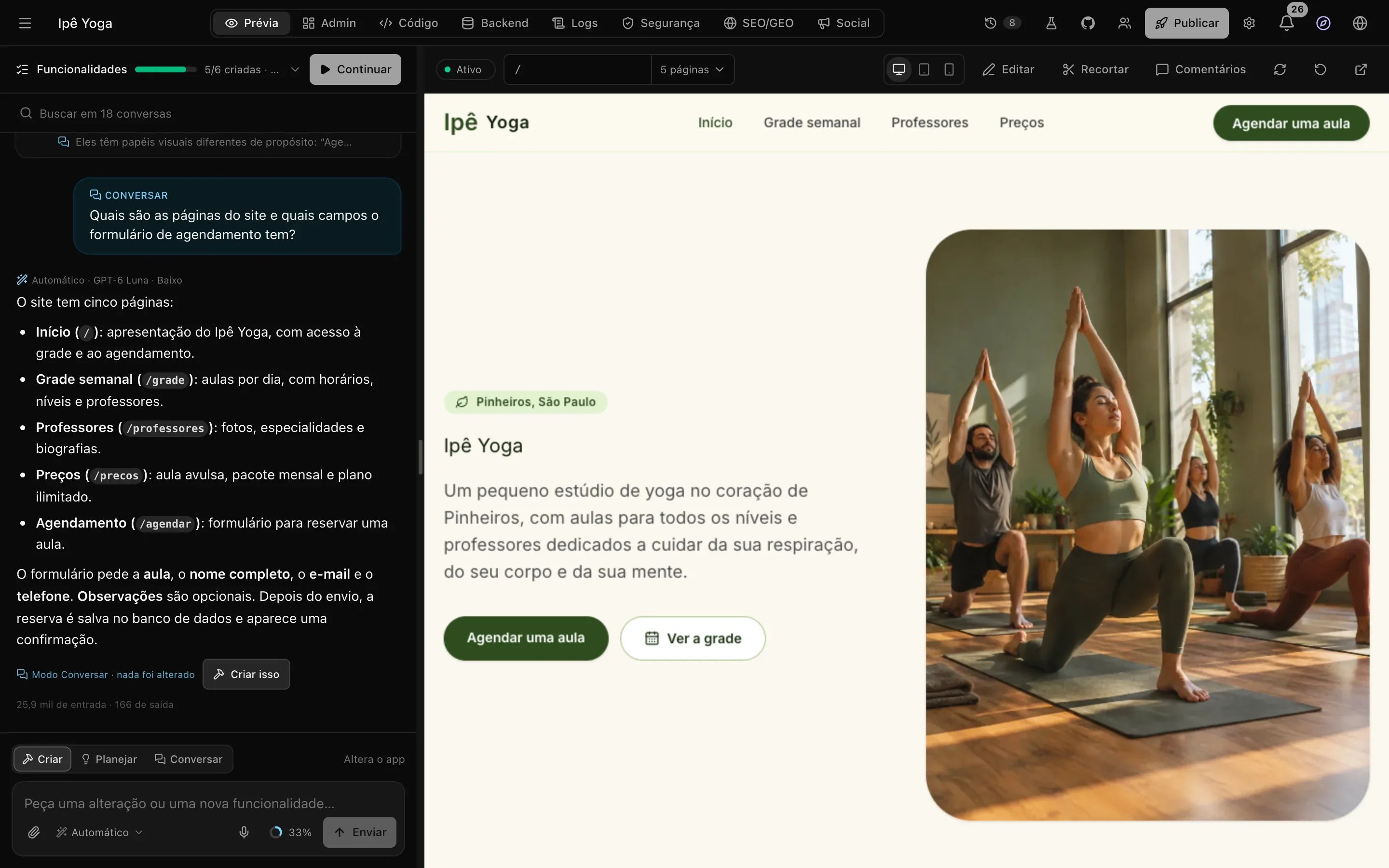This screenshot has height=868, width=1389.
Task: Click the microphone voice input icon
Action: click(x=244, y=832)
